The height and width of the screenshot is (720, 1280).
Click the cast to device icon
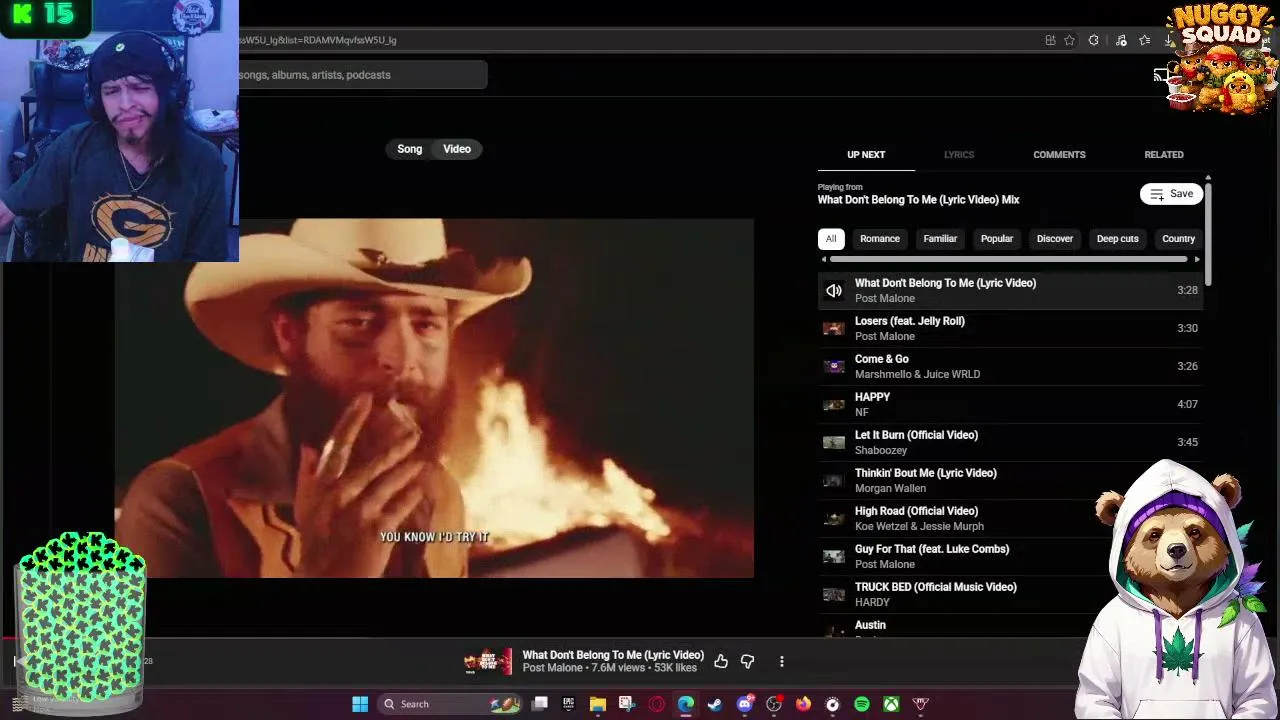pyautogui.click(x=1160, y=75)
